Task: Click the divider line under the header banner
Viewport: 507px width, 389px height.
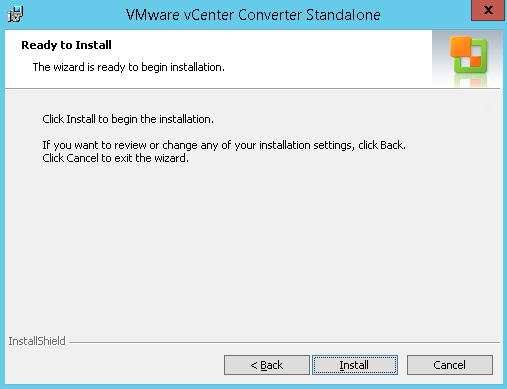Action: coord(252,89)
